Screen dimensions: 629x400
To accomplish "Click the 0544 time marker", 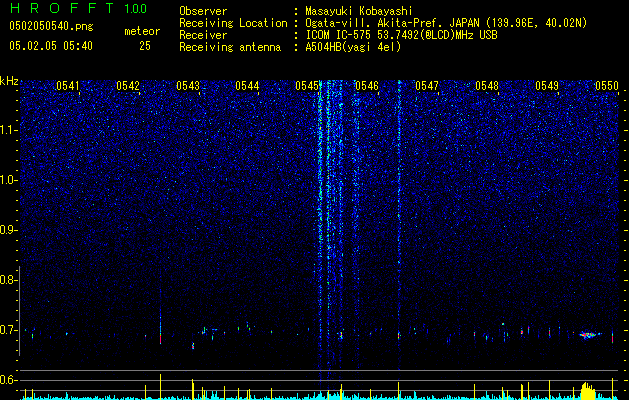I will (x=247, y=86).
